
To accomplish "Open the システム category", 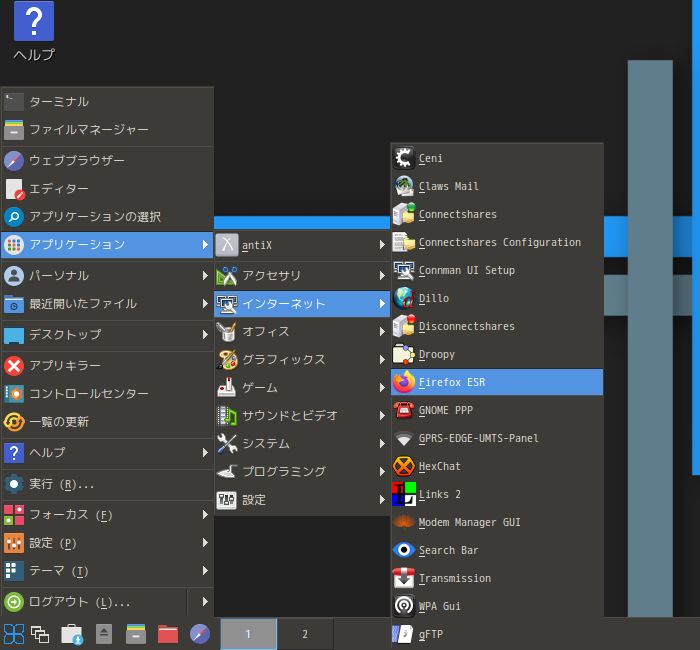I will 302,443.
